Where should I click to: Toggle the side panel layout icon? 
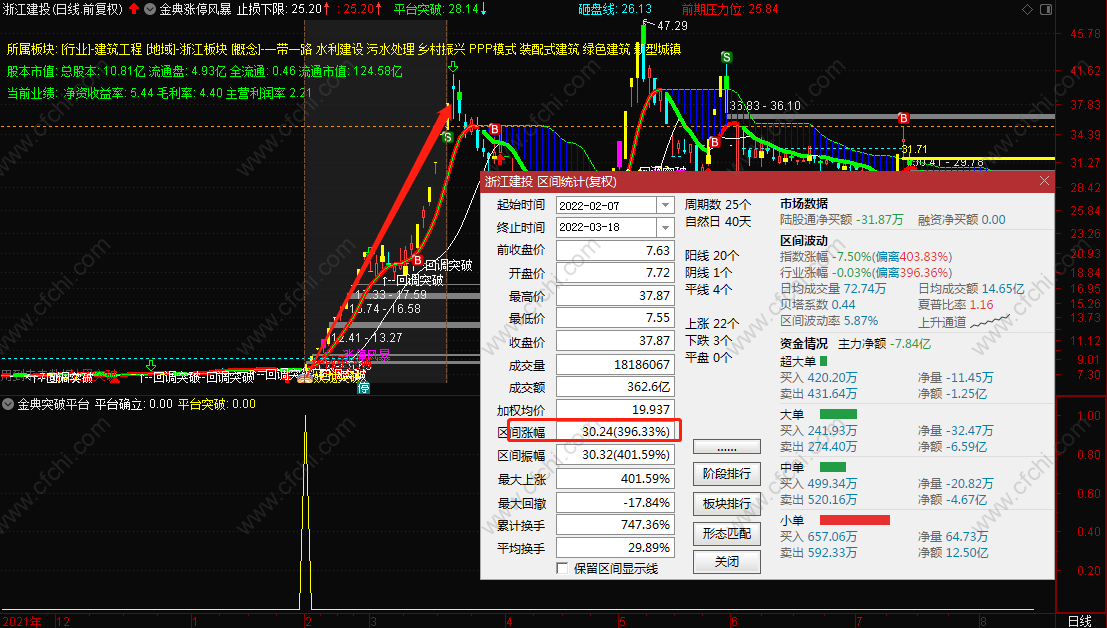click(1046, 9)
